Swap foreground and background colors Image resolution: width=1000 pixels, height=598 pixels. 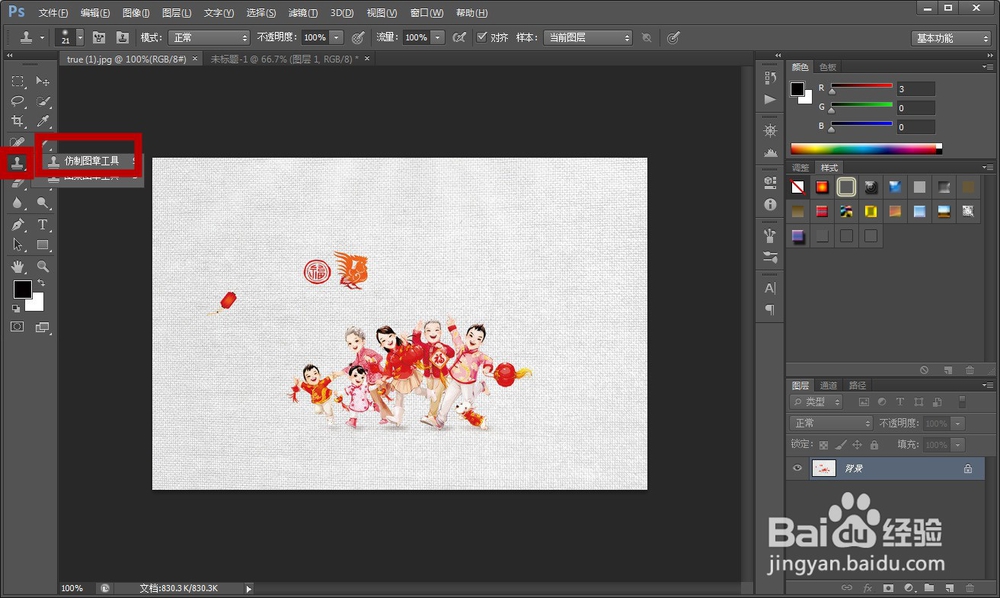tap(41, 282)
